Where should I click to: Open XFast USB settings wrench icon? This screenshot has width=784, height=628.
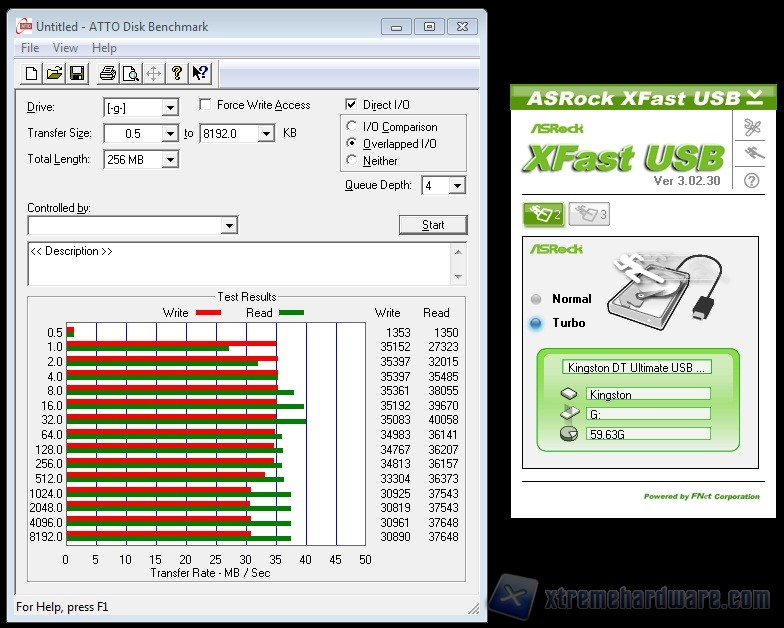[x=752, y=127]
